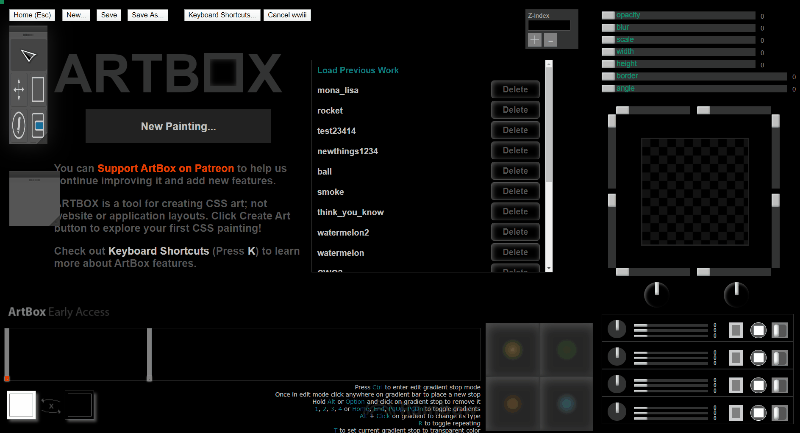The width and height of the screenshot is (800, 433).
Task: Click fourth row's rotation knob
Action: (617, 411)
